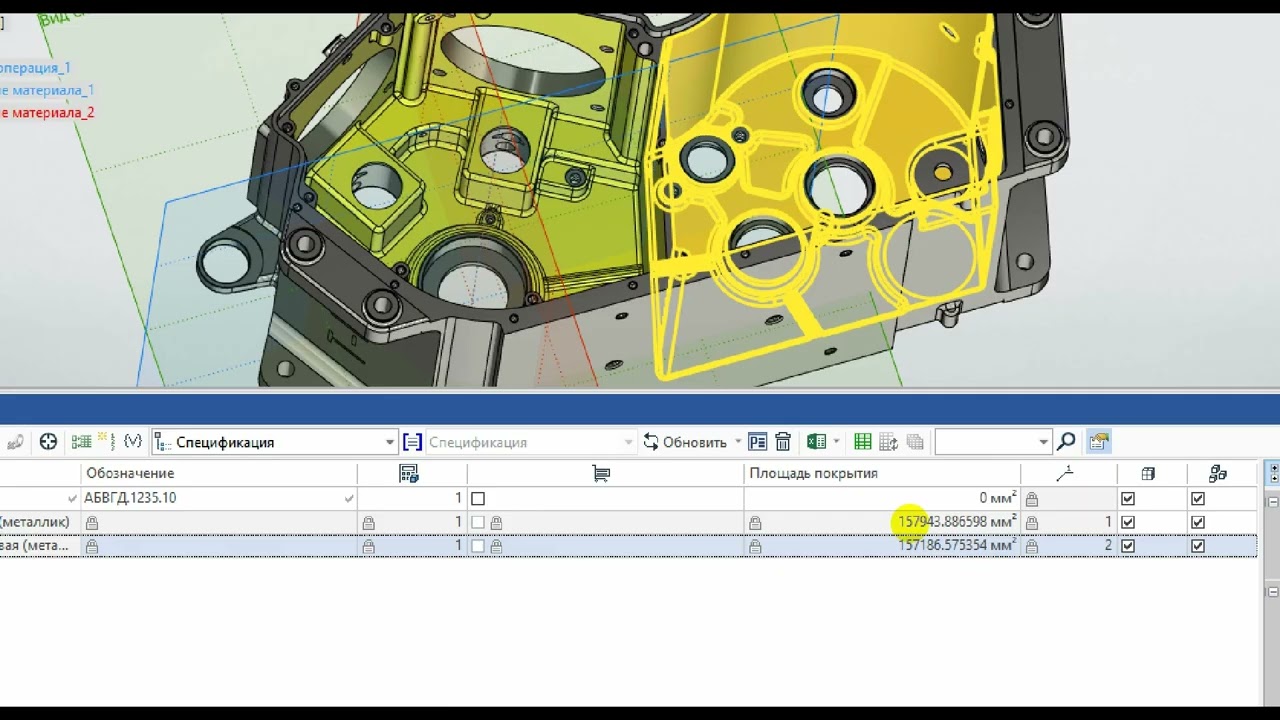Select the 0 мм² coating area cell
This screenshot has height=720, width=1280.
pos(882,498)
